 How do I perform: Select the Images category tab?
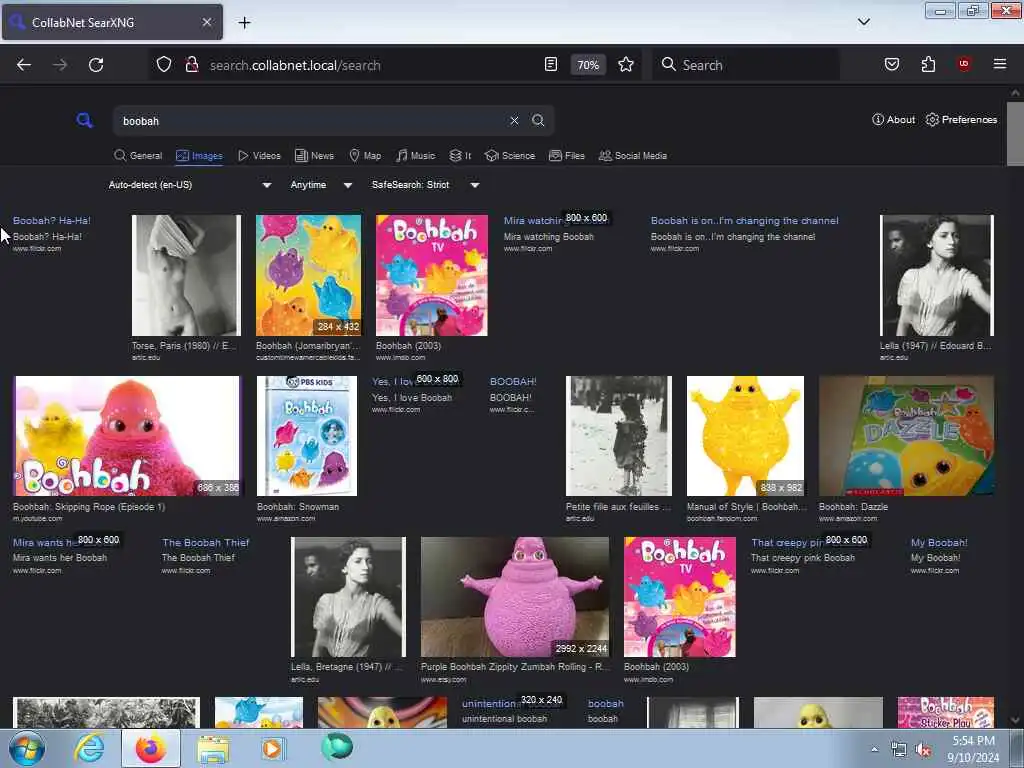[x=199, y=155]
